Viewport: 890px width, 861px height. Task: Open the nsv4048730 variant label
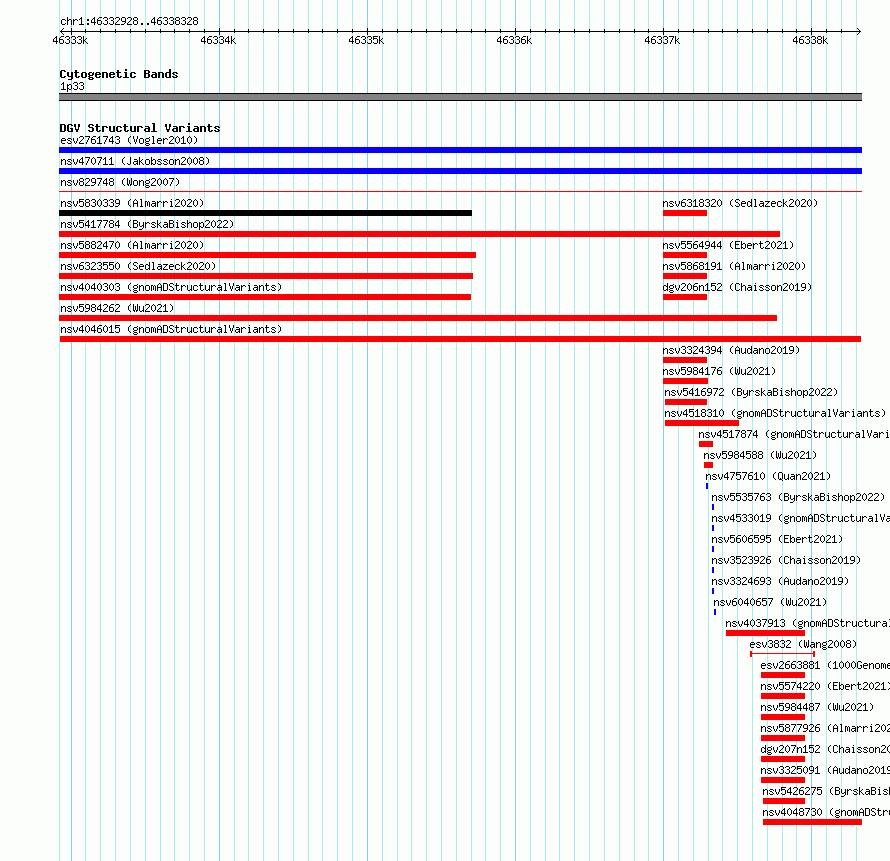(826, 812)
